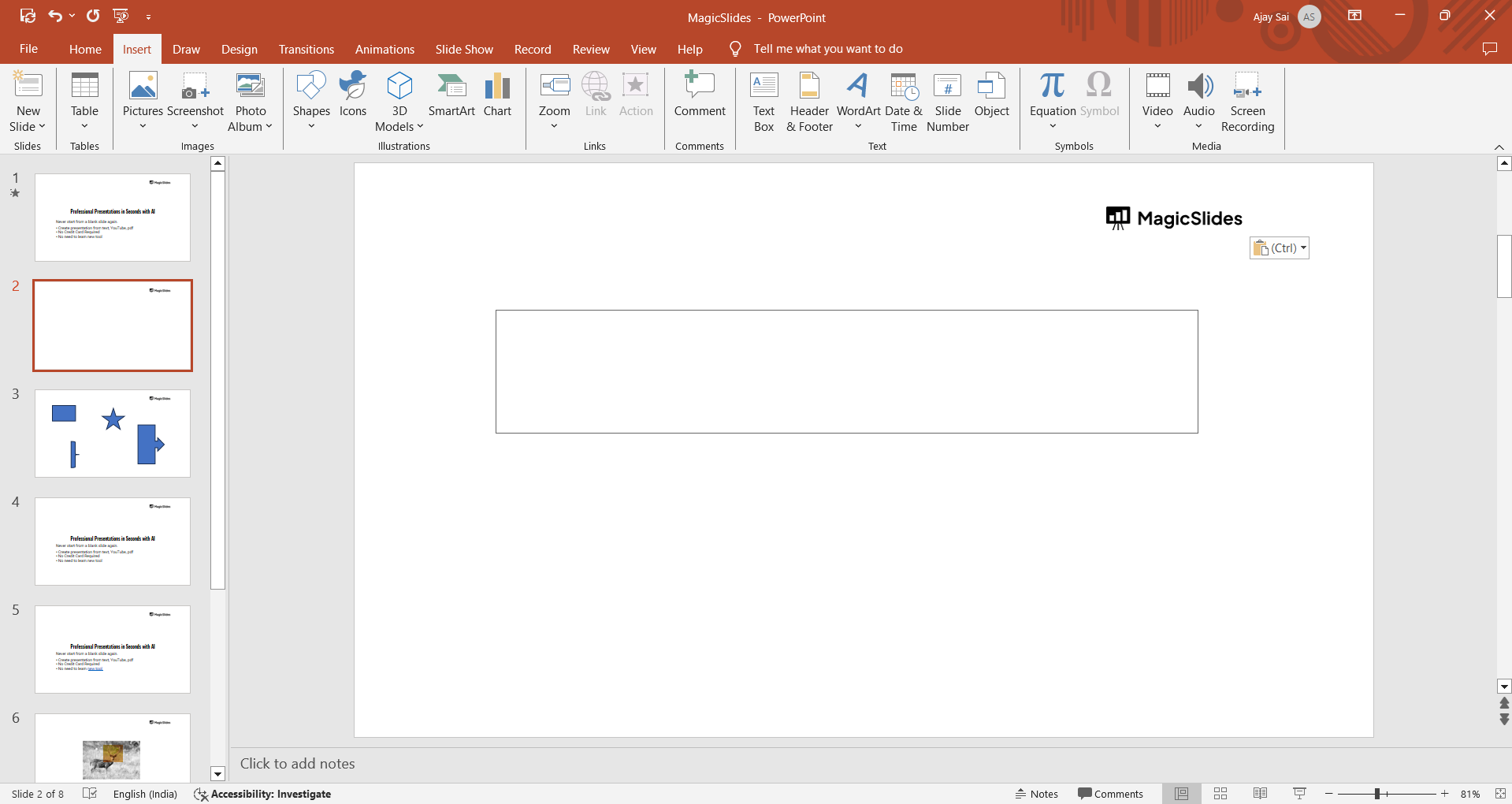Toggle the Comments pane in status bar
Screen dimensions: 1512x804
click(x=1110, y=794)
